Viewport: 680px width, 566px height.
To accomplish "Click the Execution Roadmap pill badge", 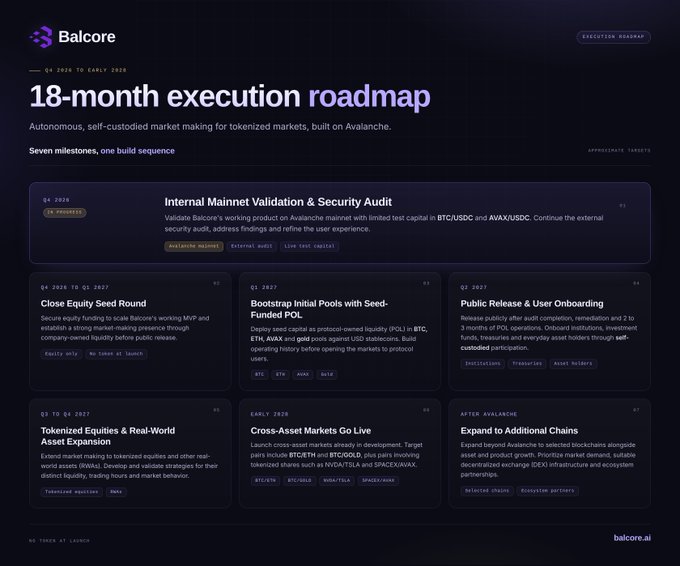I will [x=613, y=37].
